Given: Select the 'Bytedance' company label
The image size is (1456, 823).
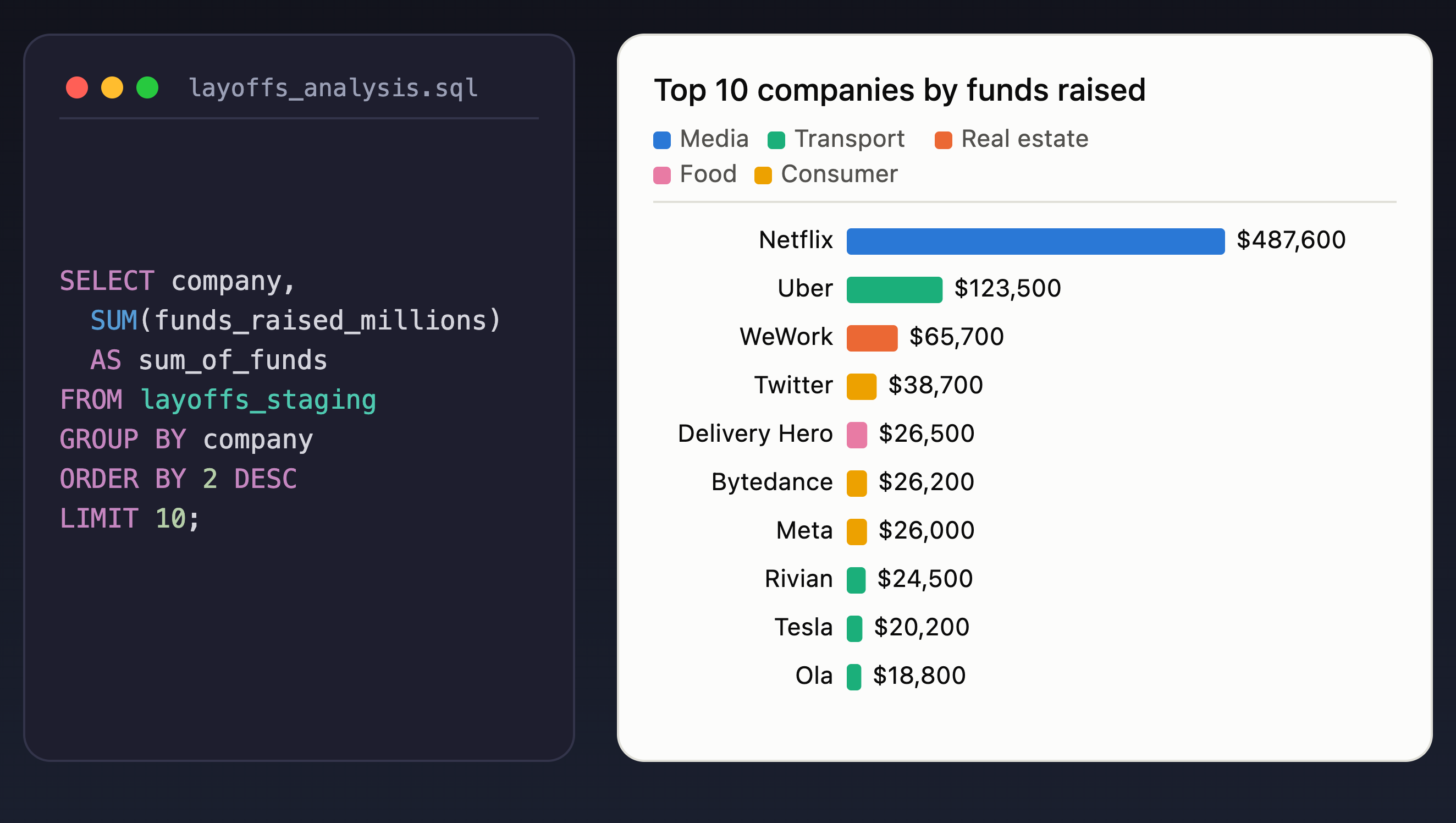Looking at the screenshot, I should click(772, 482).
